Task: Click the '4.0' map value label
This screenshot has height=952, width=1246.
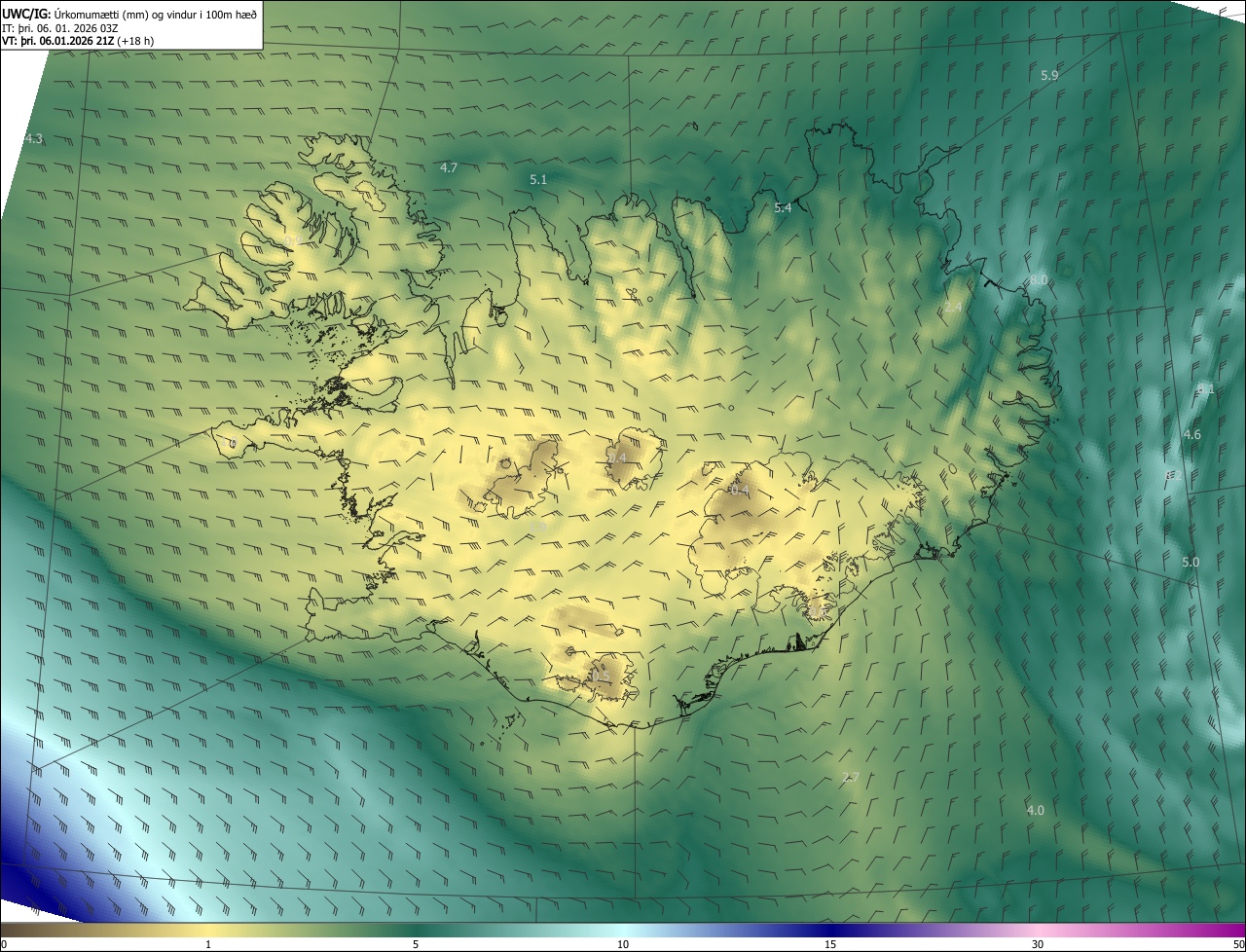Action: 1035,810
